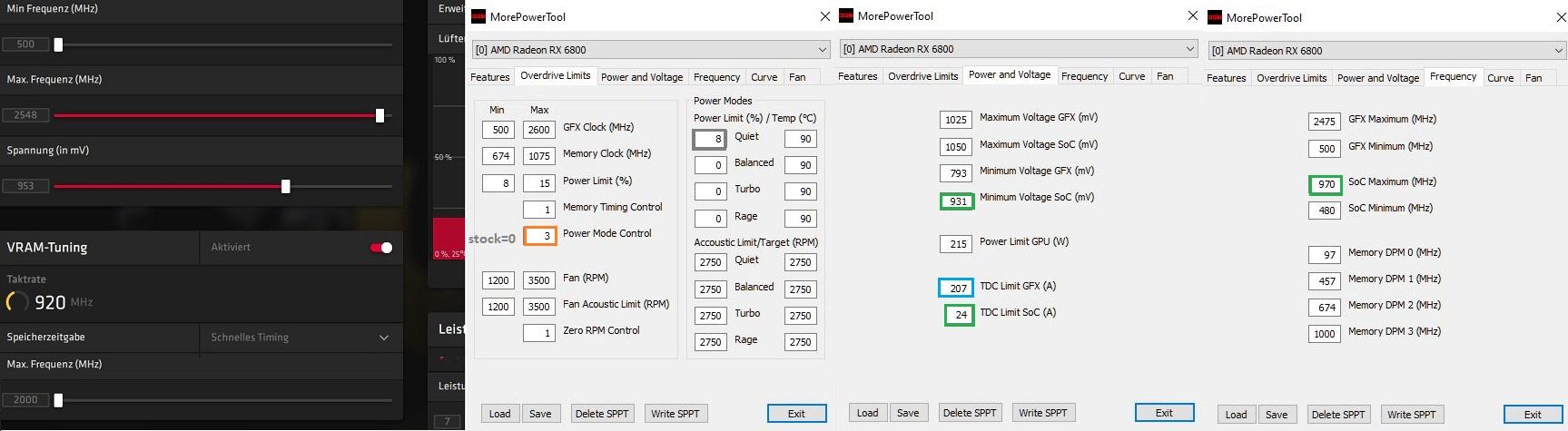This screenshot has width=1568, height=431.
Task: Click Power Mode Control field showing 3
Action: tap(540, 236)
